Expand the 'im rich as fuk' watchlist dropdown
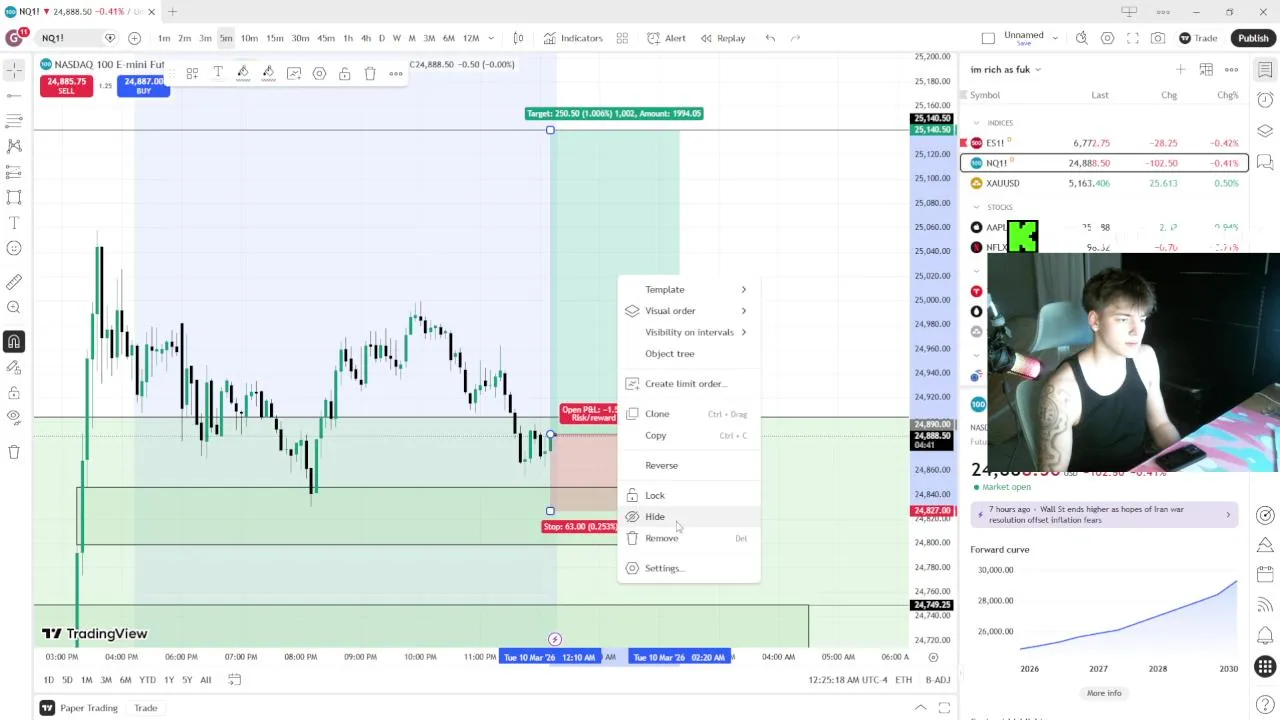The image size is (1280, 720). (x=1006, y=69)
